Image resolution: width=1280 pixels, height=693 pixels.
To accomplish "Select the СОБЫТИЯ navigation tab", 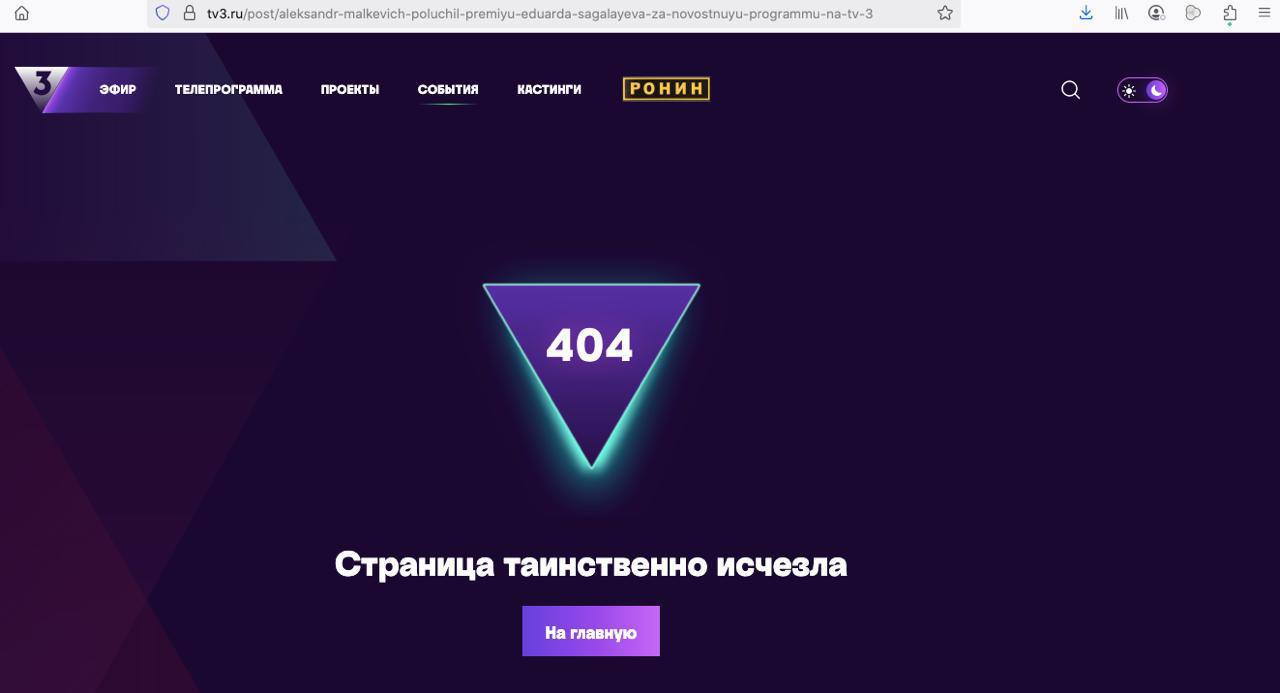I will click(x=448, y=89).
